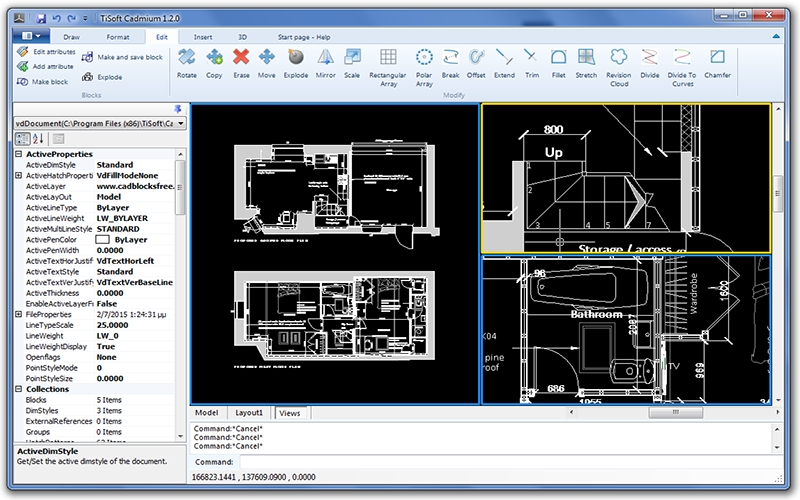Click the ActivePenColor ByLayer swatch
The height and width of the screenshot is (500, 800).
[x=103, y=240]
